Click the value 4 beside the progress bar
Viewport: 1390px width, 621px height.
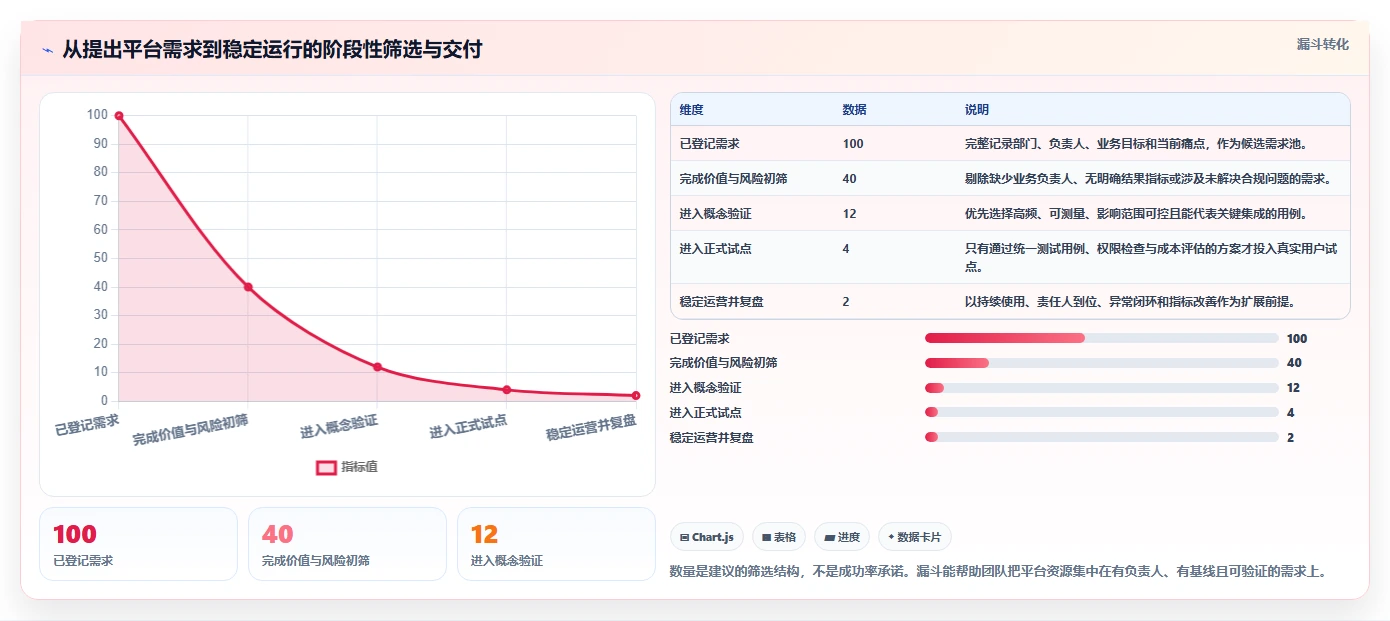click(1290, 412)
